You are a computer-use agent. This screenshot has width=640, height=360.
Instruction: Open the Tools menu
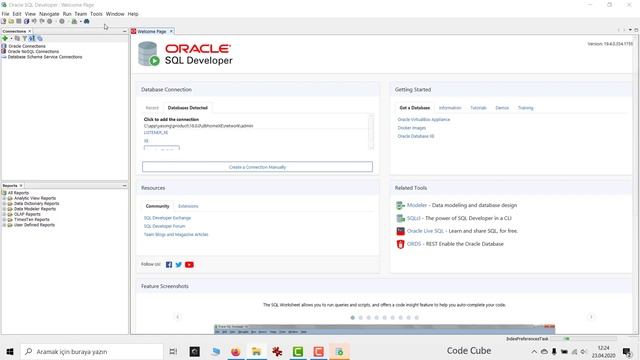[x=96, y=14]
